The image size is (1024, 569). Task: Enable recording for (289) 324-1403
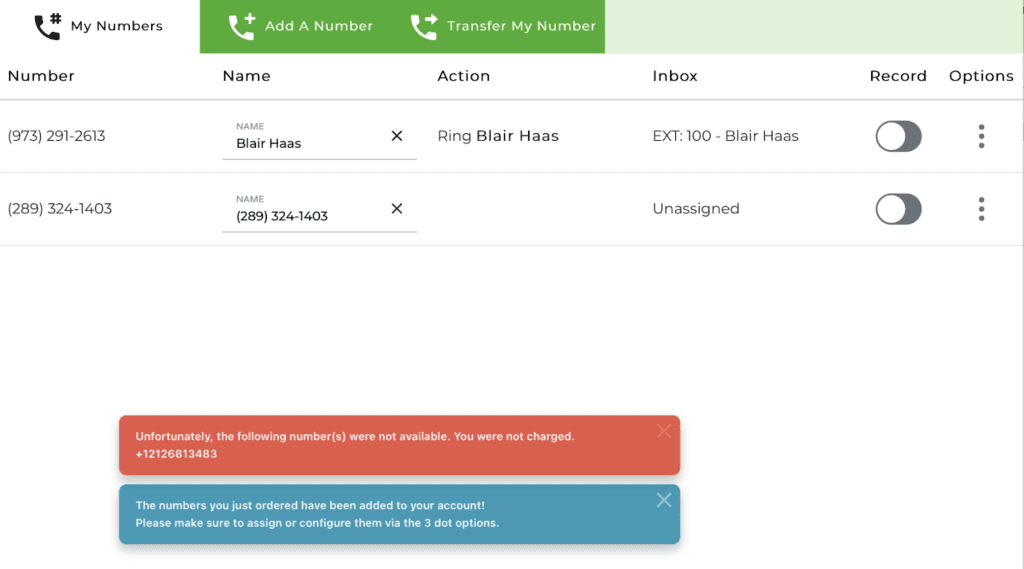click(899, 209)
